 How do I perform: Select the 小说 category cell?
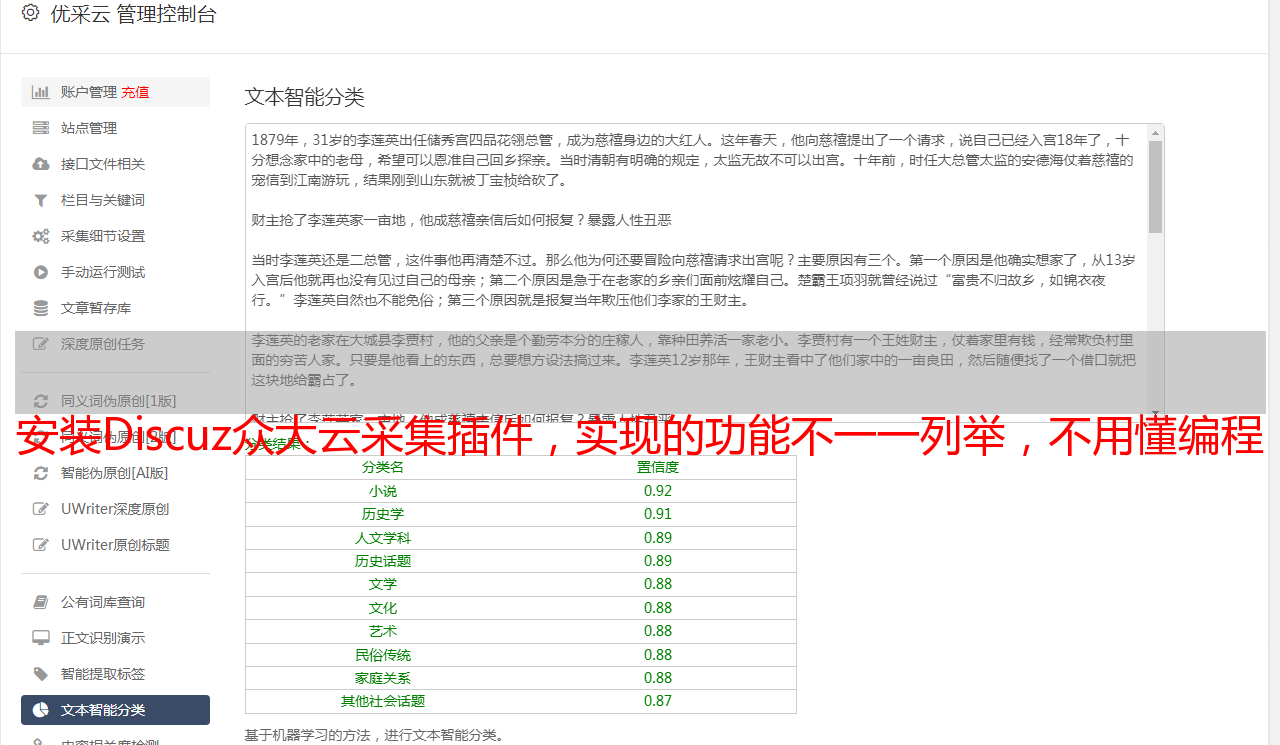point(383,491)
